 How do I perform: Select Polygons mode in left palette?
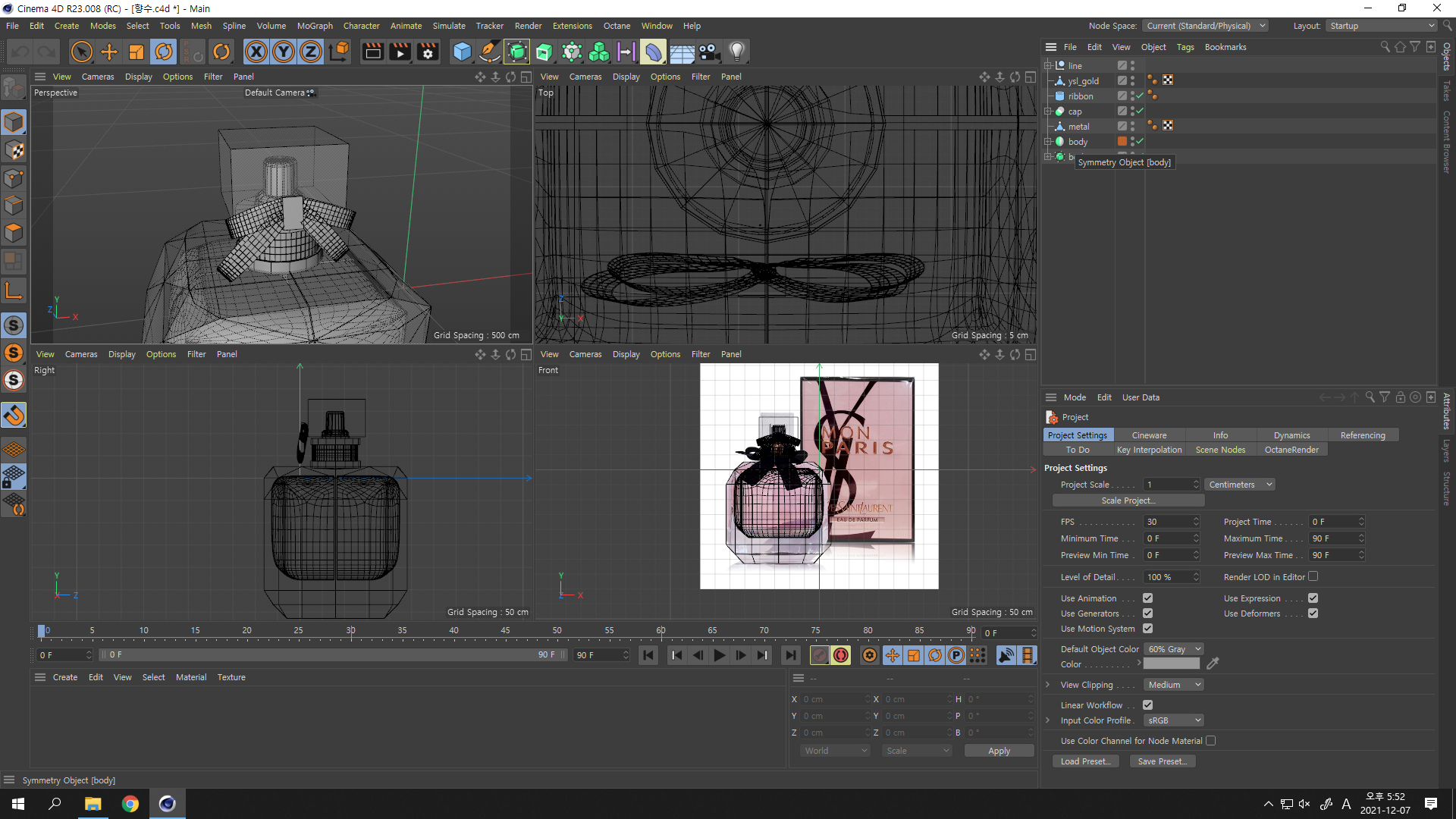pyautogui.click(x=14, y=233)
